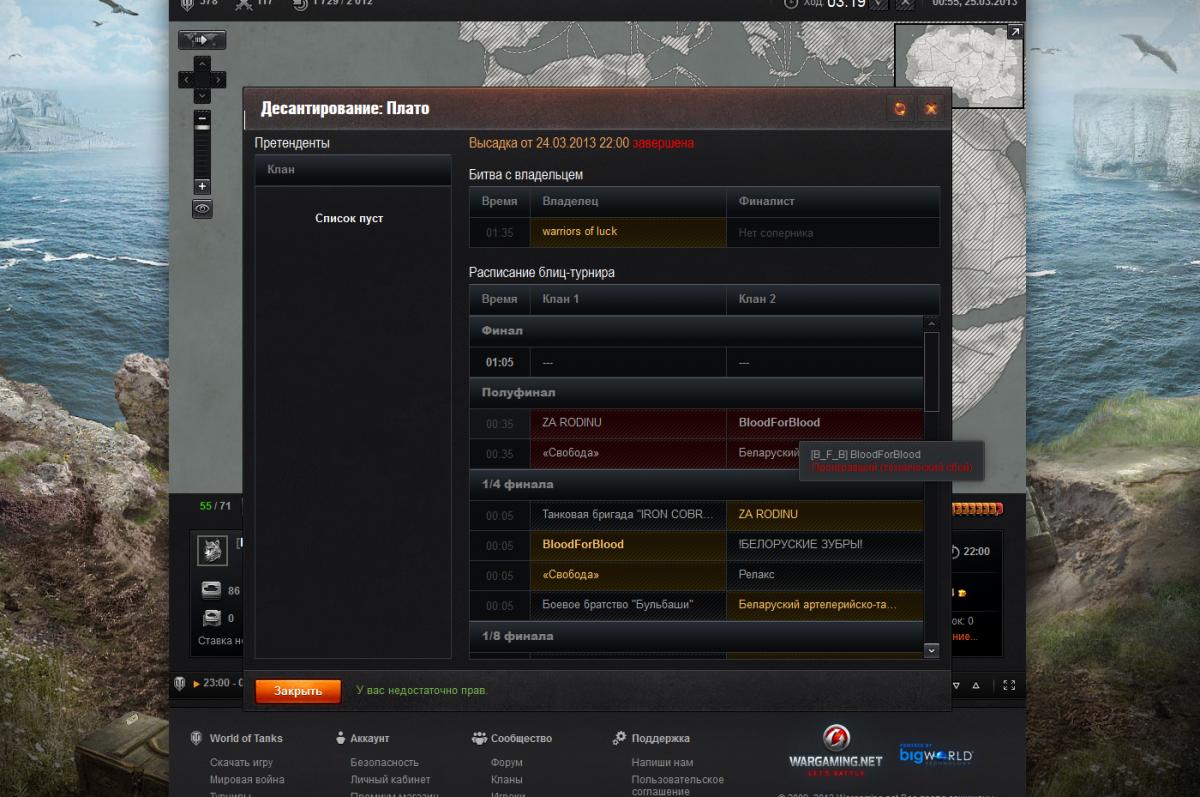Toggle the eye visibility icon under zoom

(202, 208)
